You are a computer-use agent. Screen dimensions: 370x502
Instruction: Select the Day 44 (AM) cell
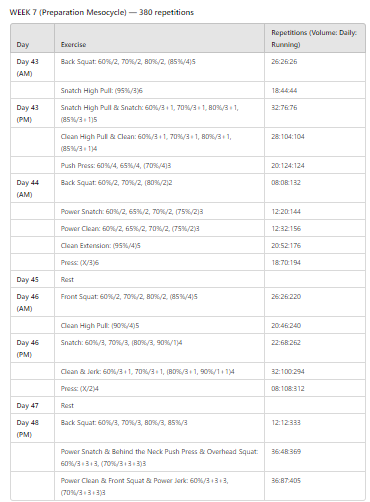(33, 188)
